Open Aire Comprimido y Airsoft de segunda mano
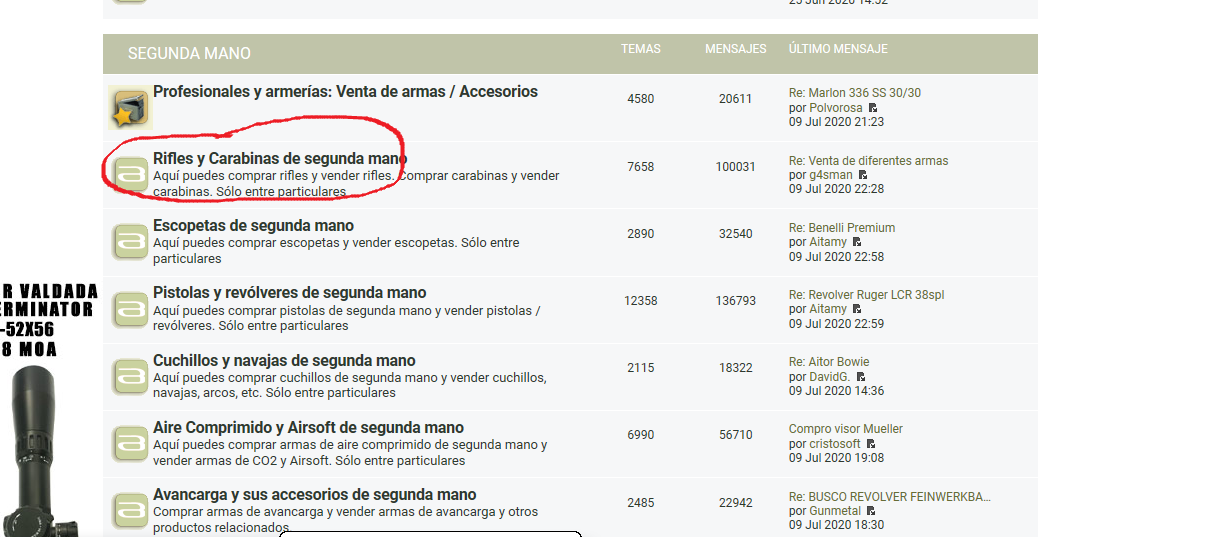 pyautogui.click(x=307, y=428)
